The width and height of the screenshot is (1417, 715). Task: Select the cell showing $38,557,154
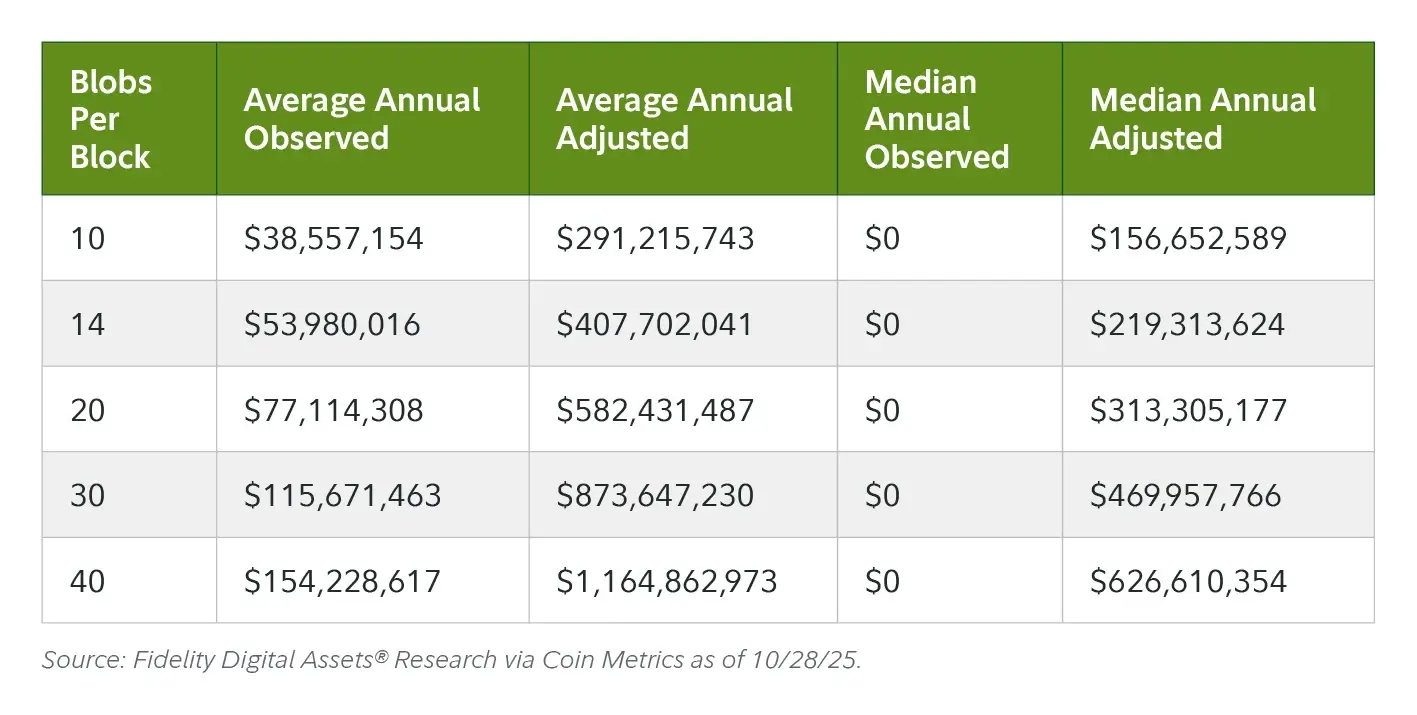(333, 239)
